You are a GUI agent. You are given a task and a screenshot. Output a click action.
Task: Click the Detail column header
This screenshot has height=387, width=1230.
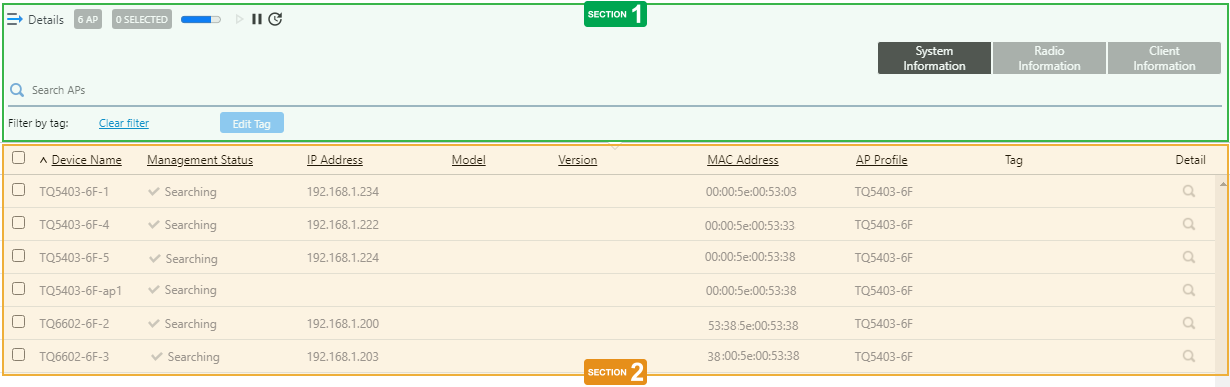pyautogui.click(x=1190, y=160)
